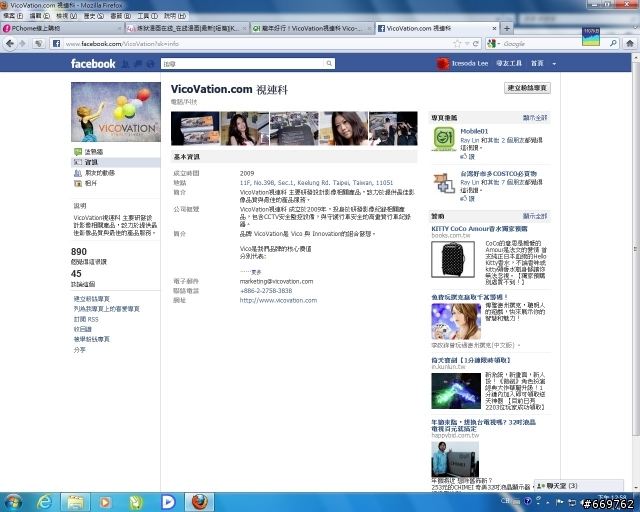
Task: Open KITTY CoCo Amour ad link
Action: pyautogui.click(x=479, y=229)
